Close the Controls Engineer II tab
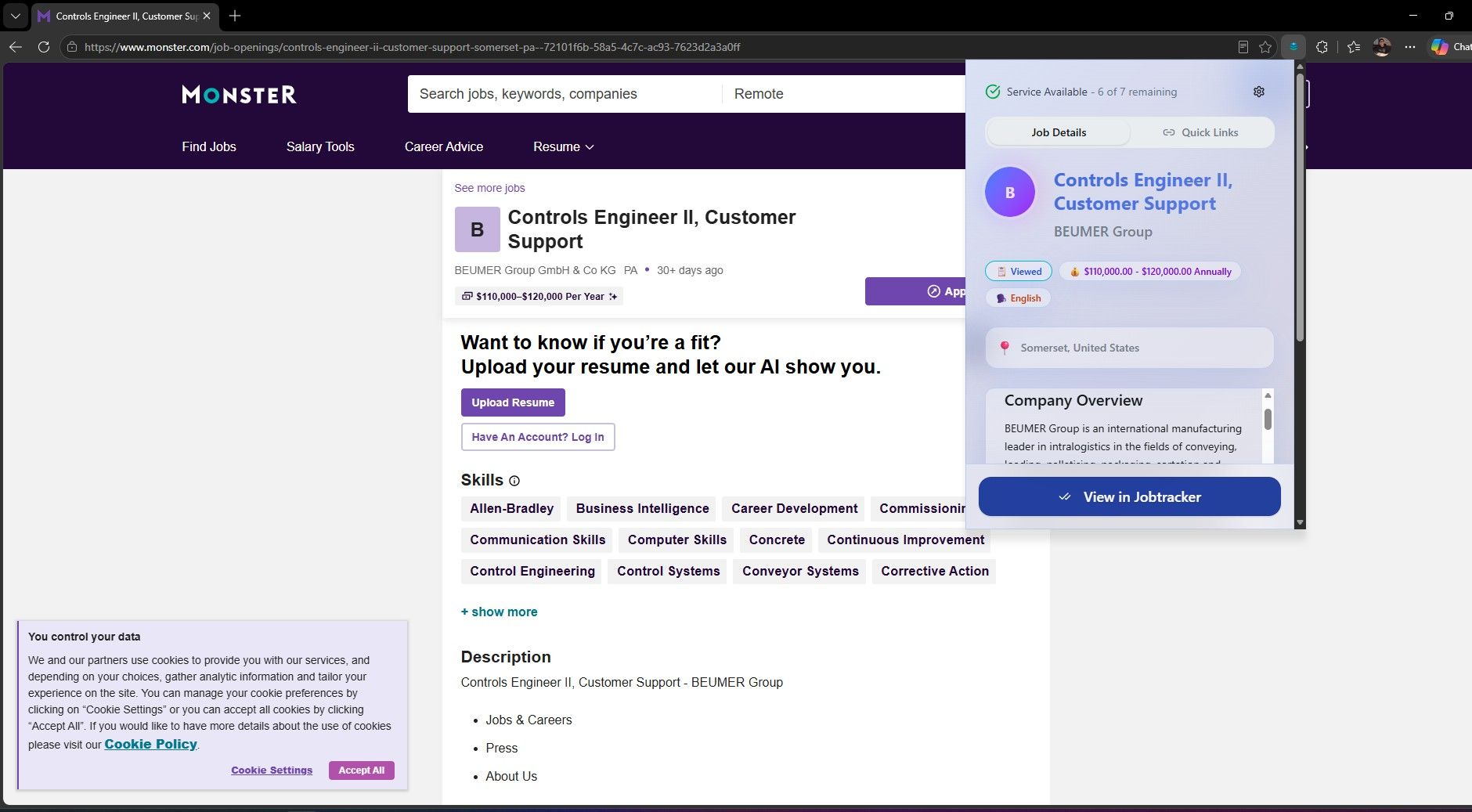The width and height of the screenshot is (1472, 812). pos(207,16)
